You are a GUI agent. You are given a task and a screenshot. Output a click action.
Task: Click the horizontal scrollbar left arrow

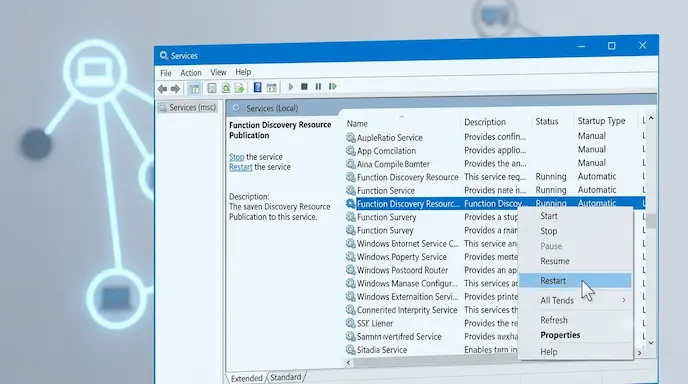(348, 362)
